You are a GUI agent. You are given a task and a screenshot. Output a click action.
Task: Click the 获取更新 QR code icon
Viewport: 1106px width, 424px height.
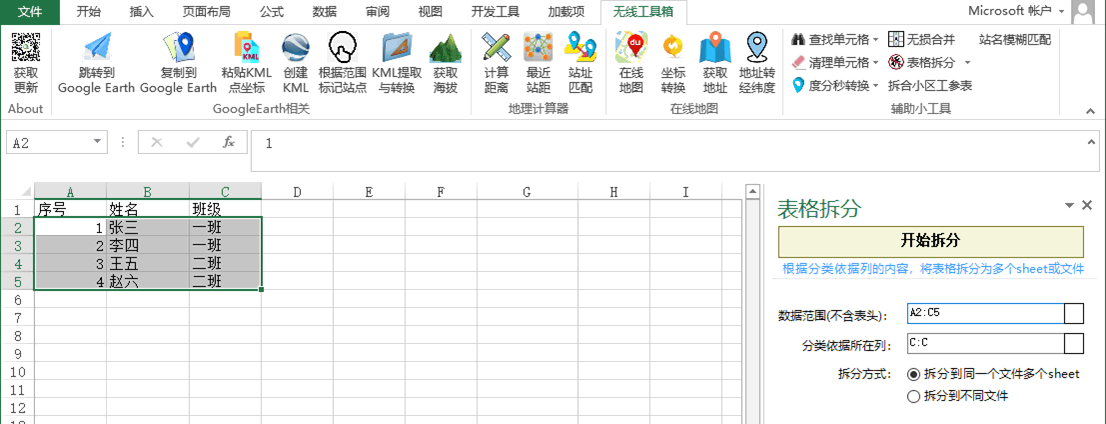pyautogui.click(x=26, y=48)
